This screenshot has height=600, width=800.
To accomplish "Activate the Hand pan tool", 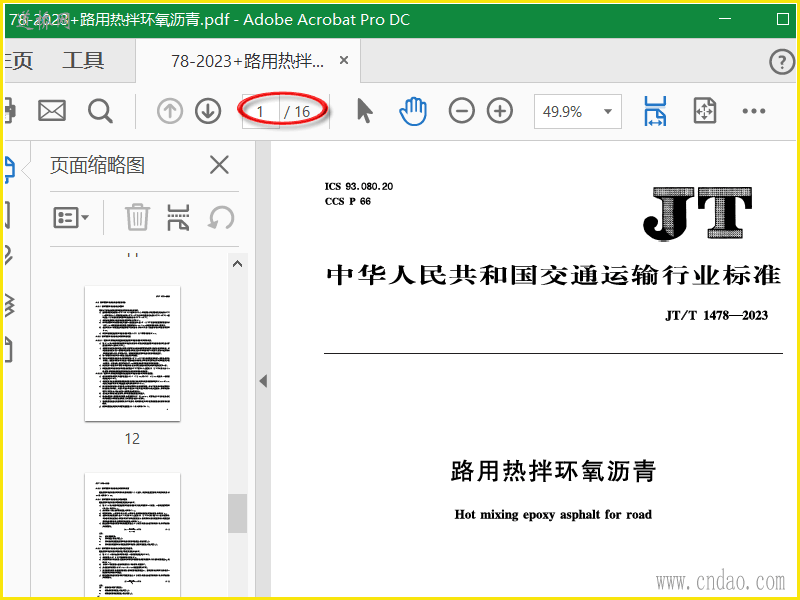I will (413, 111).
